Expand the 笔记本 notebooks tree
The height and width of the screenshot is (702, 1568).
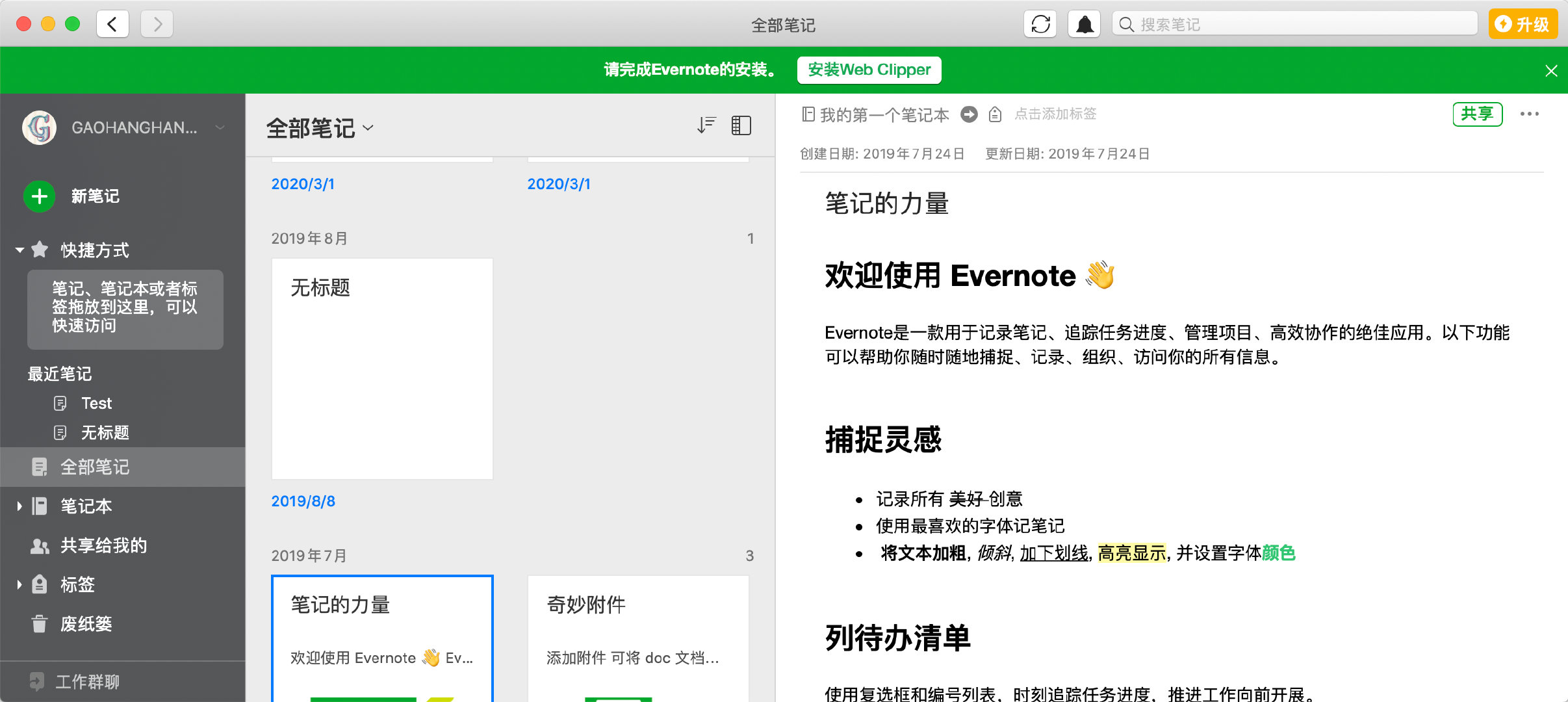pyautogui.click(x=19, y=506)
